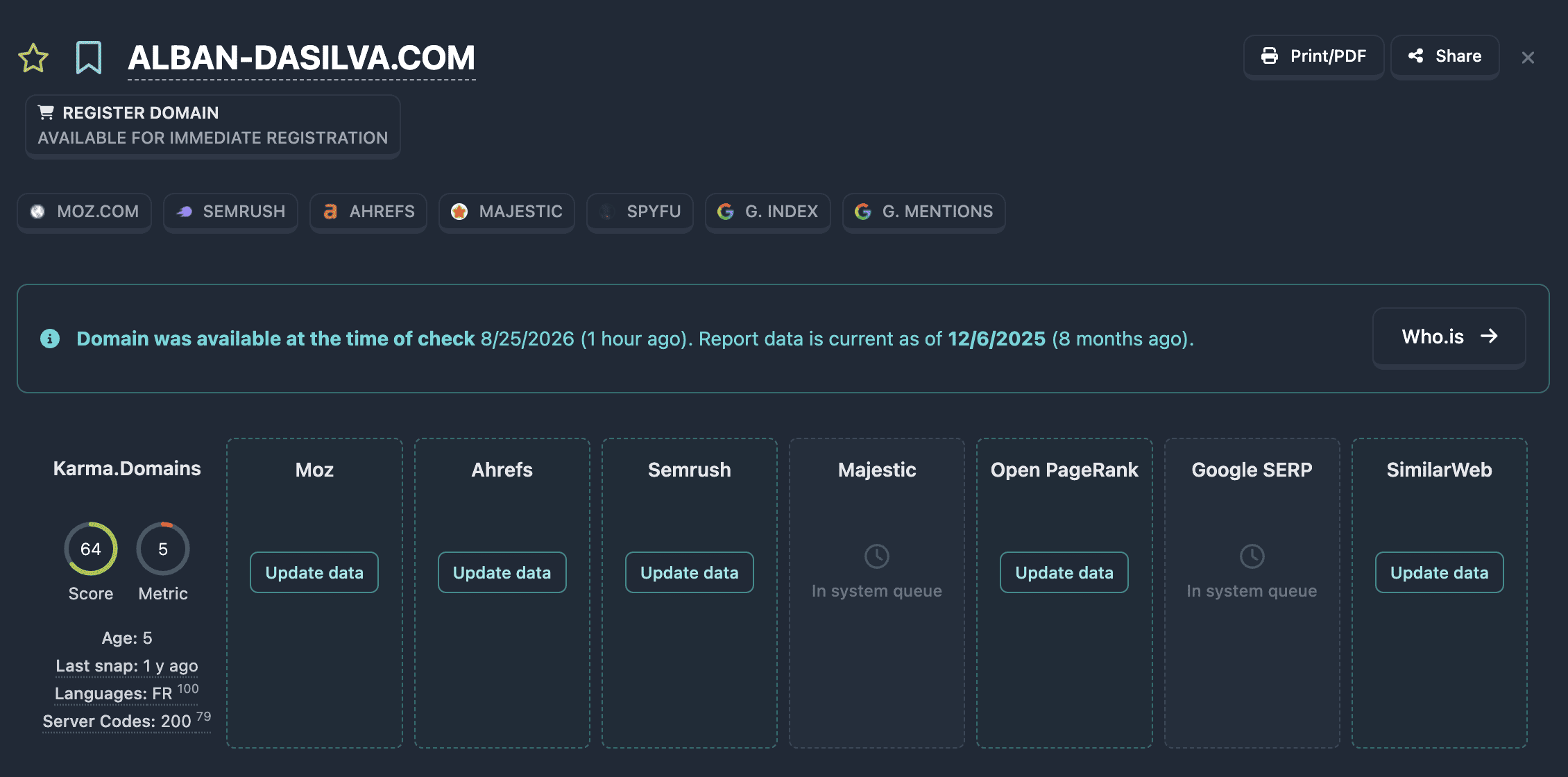The width and height of the screenshot is (1568, 777).
Task: Open the MOZ.COM external link
Action: point(85,212)
